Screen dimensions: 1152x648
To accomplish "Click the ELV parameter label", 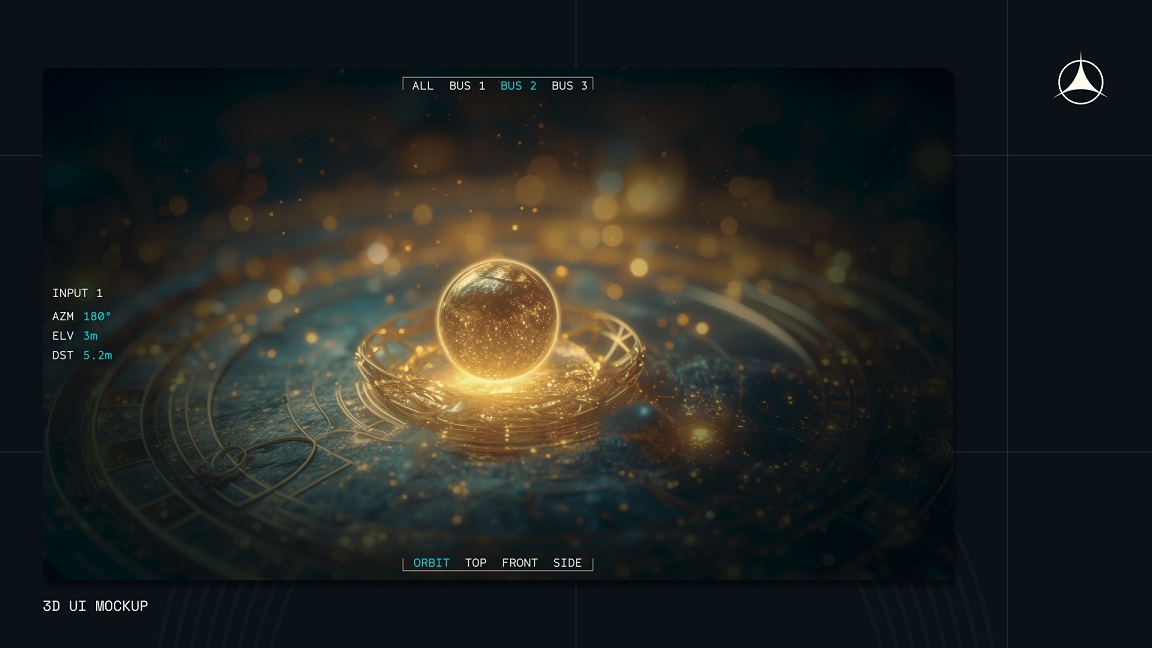I will (63, 336).
